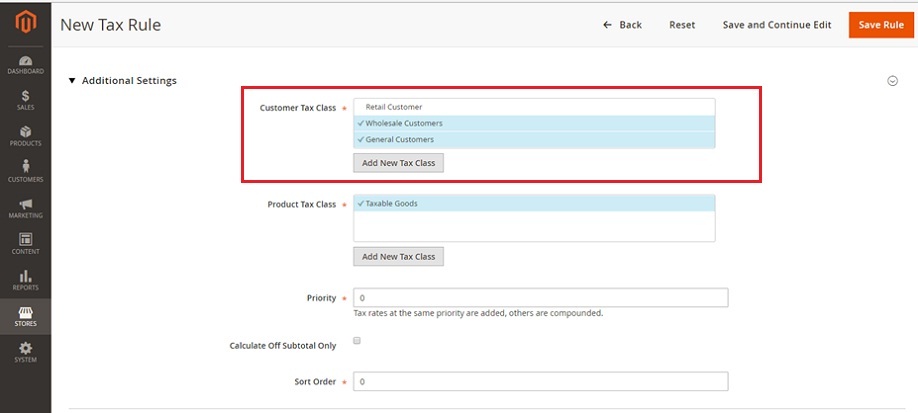Open the Dashboard sidebar icon
Viewport: 918px width, 413px height.
coord(26,61)
